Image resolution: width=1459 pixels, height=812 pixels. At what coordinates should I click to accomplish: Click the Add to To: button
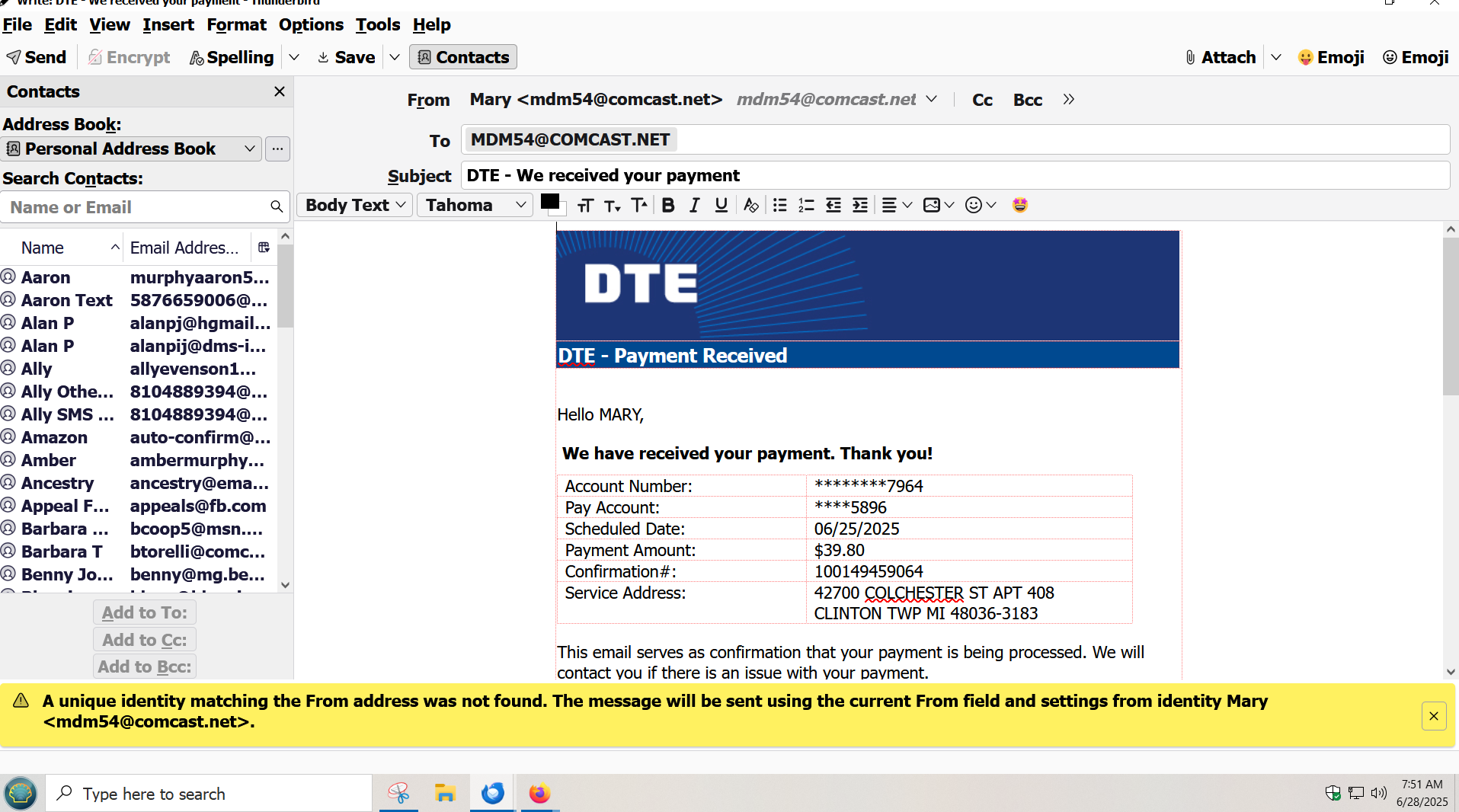[145, 612]
